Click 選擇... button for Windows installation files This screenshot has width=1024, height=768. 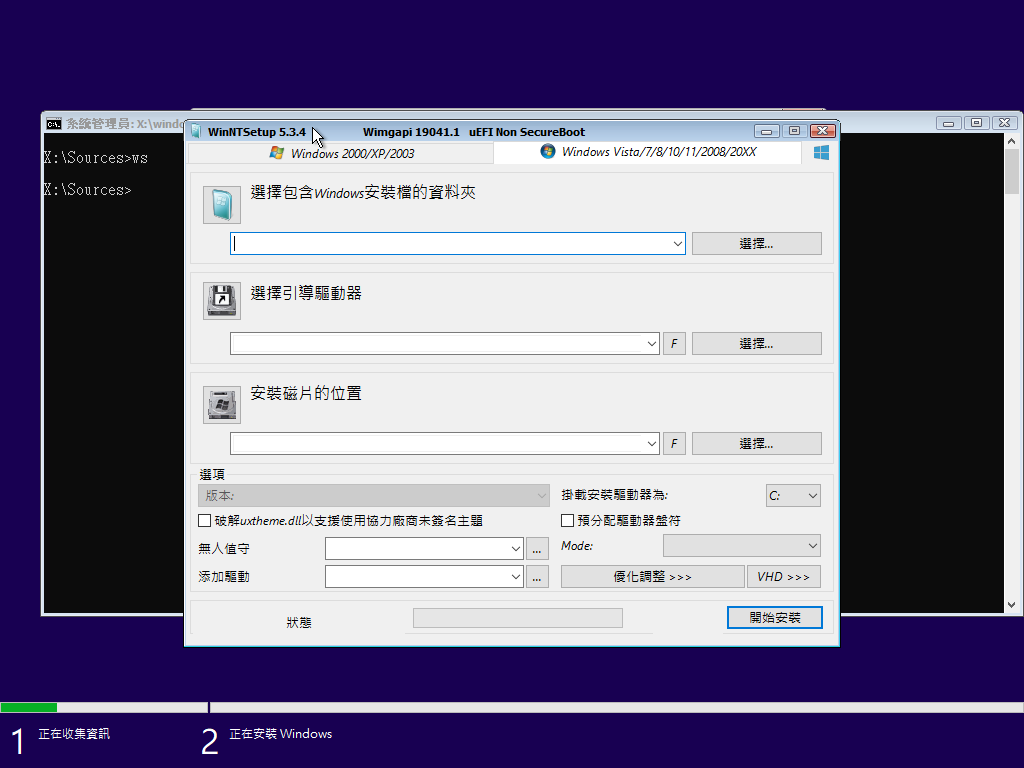(756, 244)
